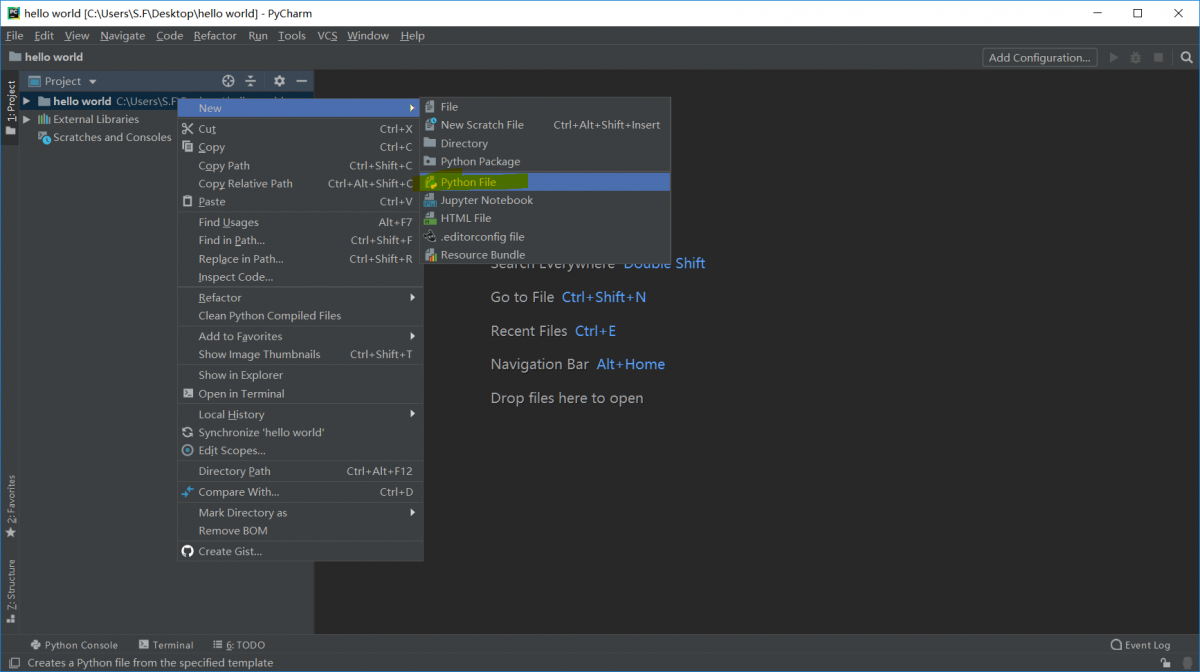The width and height of the screenshot is (1200, 672).
Task: Choose Inspect Code from context menu
Action: [x=300, y=277]
